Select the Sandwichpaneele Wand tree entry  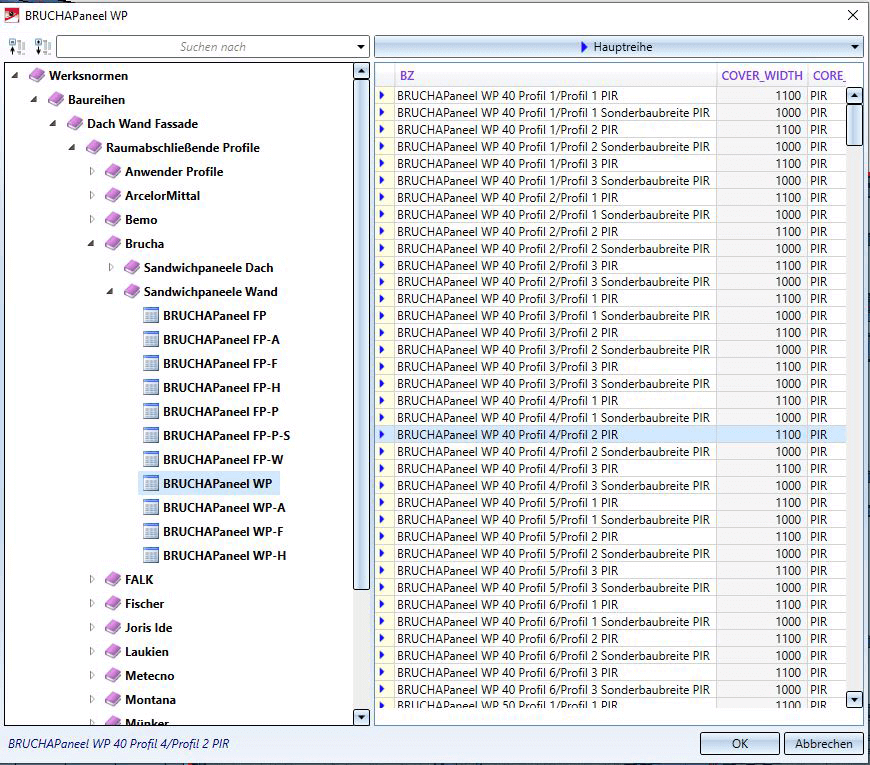pyautogui.click(x=210, y=291)
